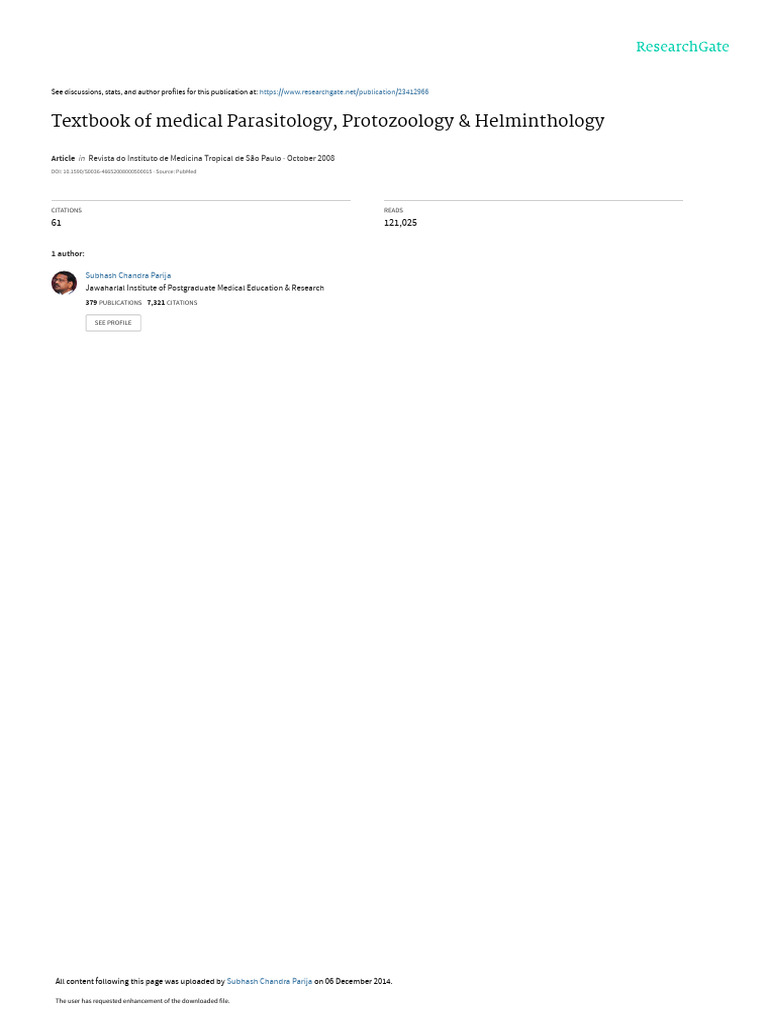Open uploader Subhash Chandra Parija link at bottom
Viewport: 768px width, 1024px height.
tap(269, 981)
